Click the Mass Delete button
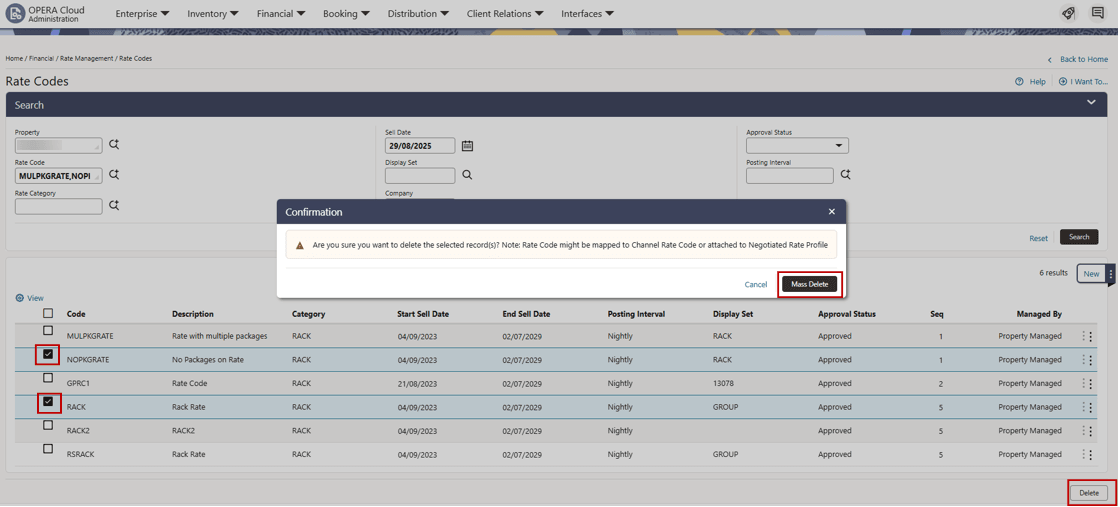The height and width of the screenshot is (507, 1120). point(809,284)
